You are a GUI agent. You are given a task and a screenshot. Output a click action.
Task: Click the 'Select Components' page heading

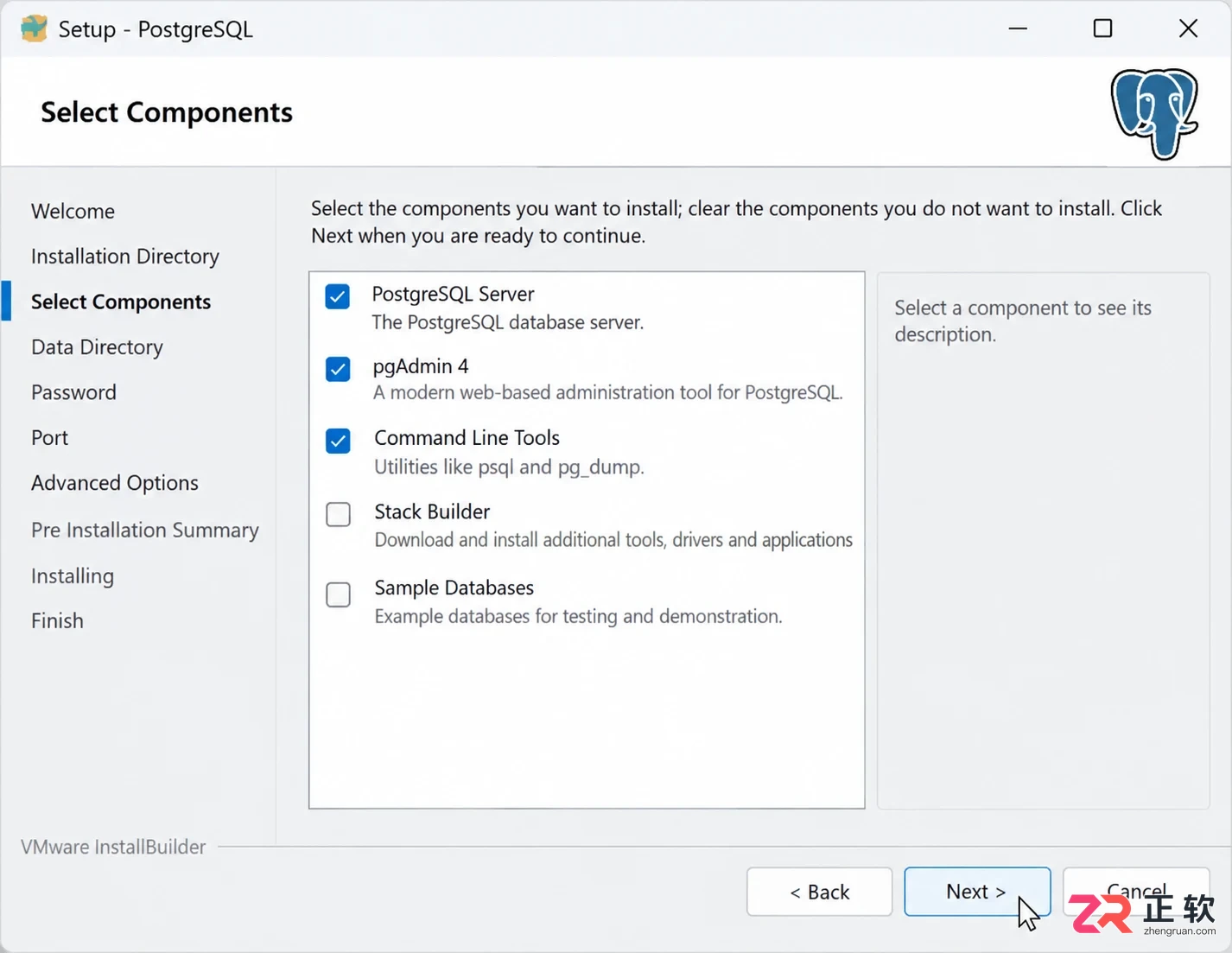(x=167, y=112)
